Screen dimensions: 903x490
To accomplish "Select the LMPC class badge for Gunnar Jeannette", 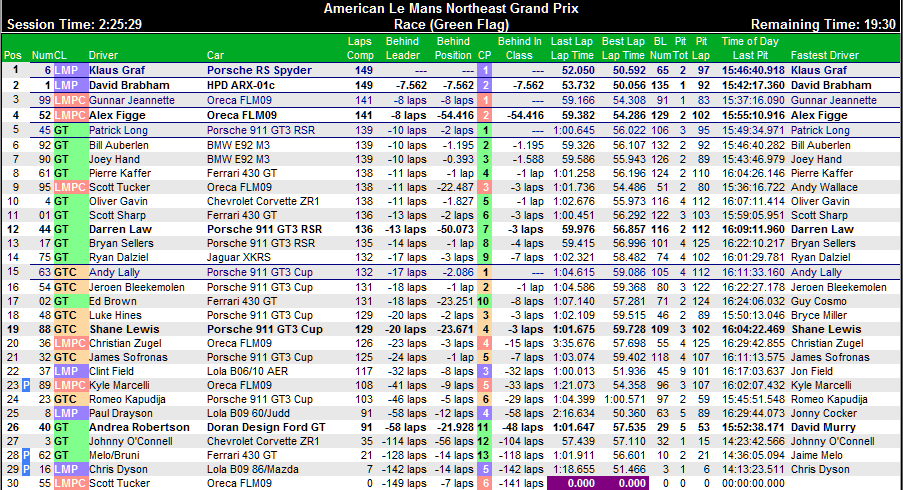I will (x=69, y=100).
